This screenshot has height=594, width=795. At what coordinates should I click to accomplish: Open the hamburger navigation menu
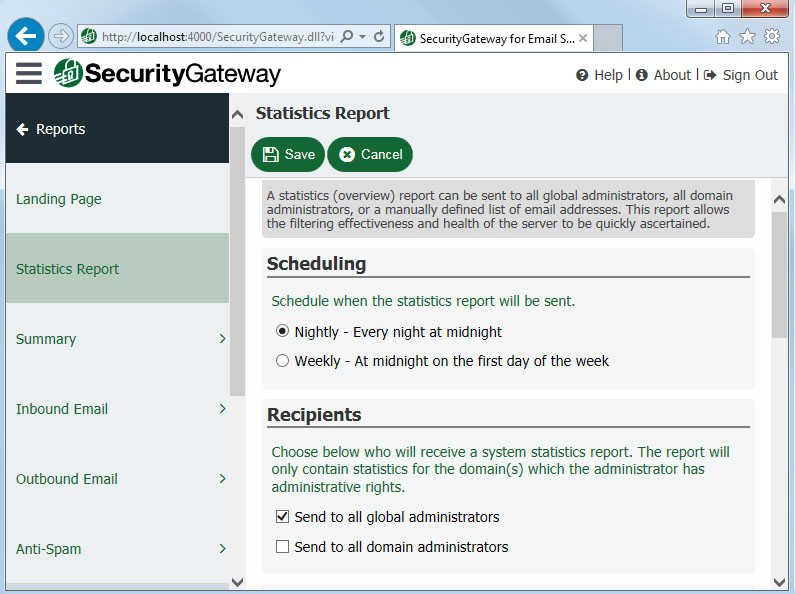point(28,73)
